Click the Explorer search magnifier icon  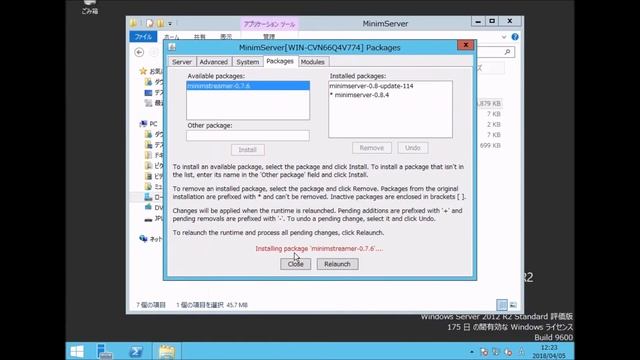[507, 52]
